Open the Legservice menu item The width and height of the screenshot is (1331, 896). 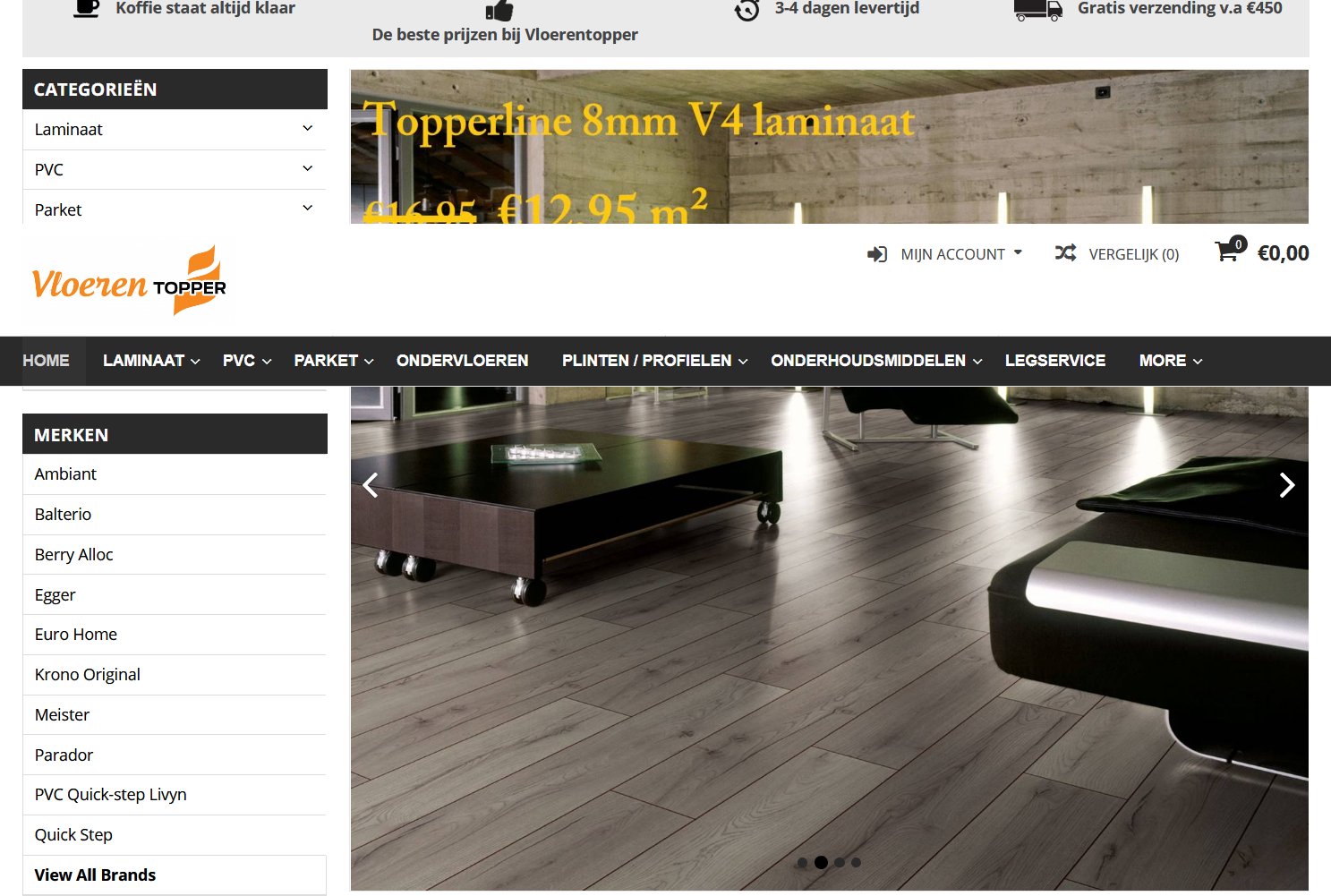point(1054,361)
